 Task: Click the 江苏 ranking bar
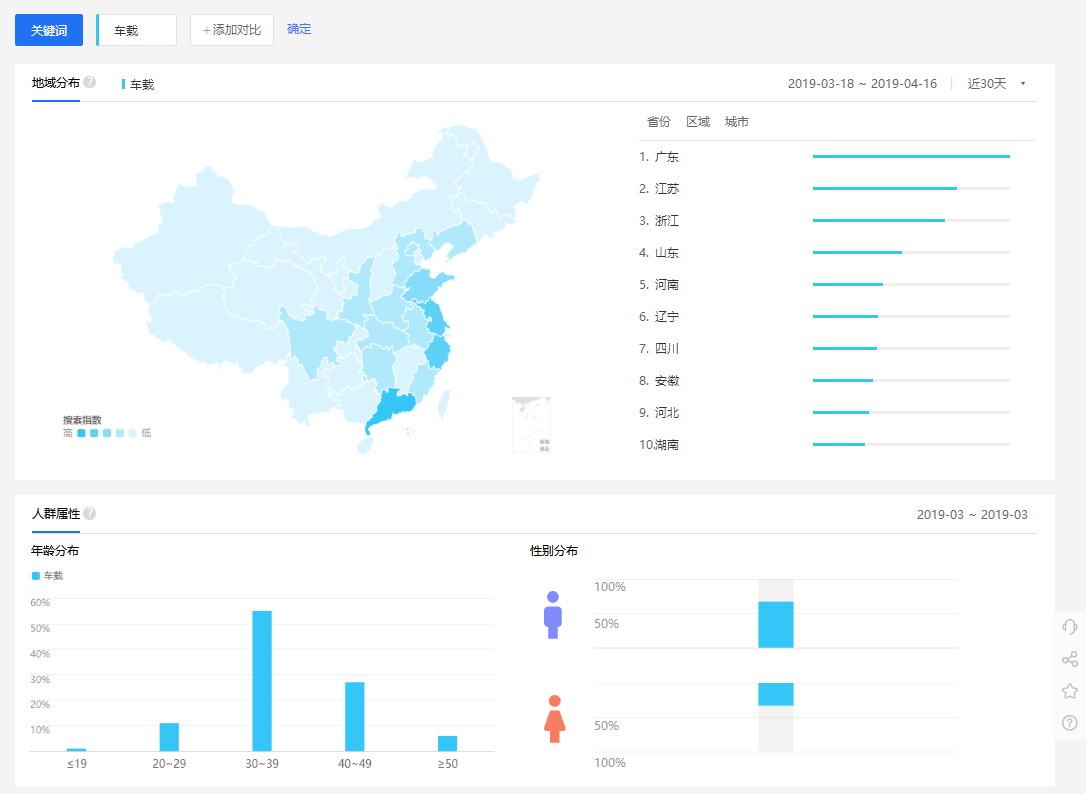pos(911,188)
